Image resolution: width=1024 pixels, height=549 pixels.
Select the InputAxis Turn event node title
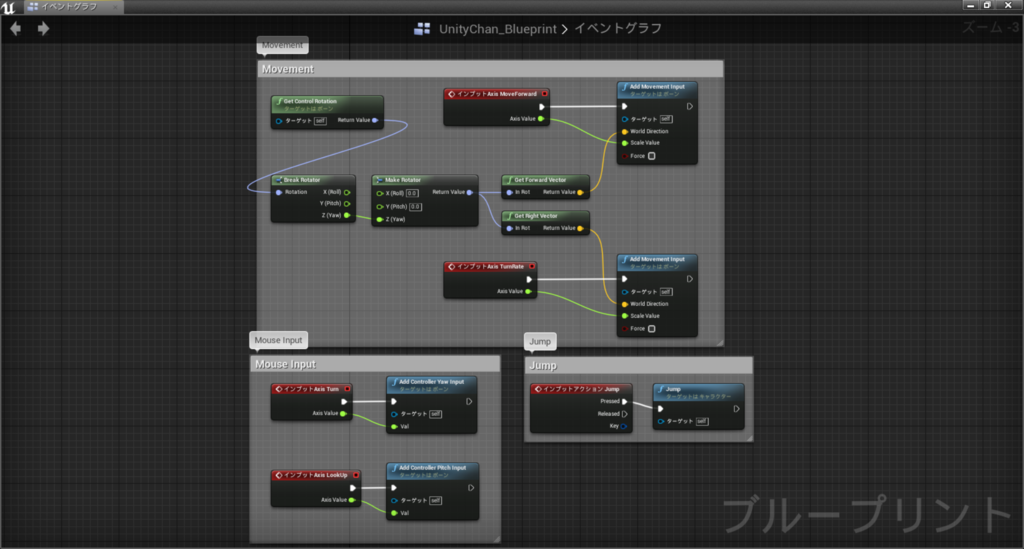pyautogui.click(x=312, y=389)
